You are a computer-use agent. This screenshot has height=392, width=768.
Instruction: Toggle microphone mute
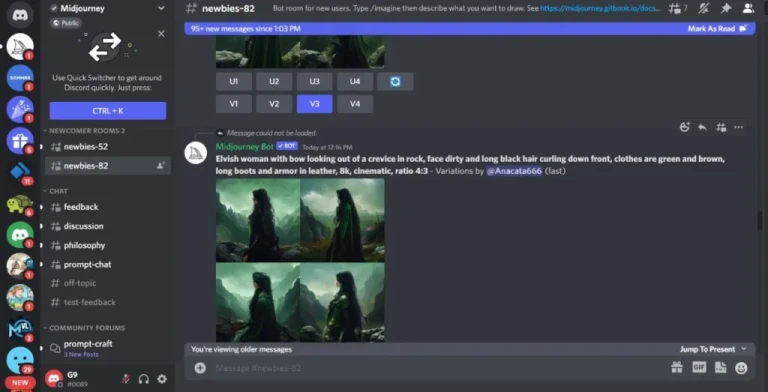(126, 379)
